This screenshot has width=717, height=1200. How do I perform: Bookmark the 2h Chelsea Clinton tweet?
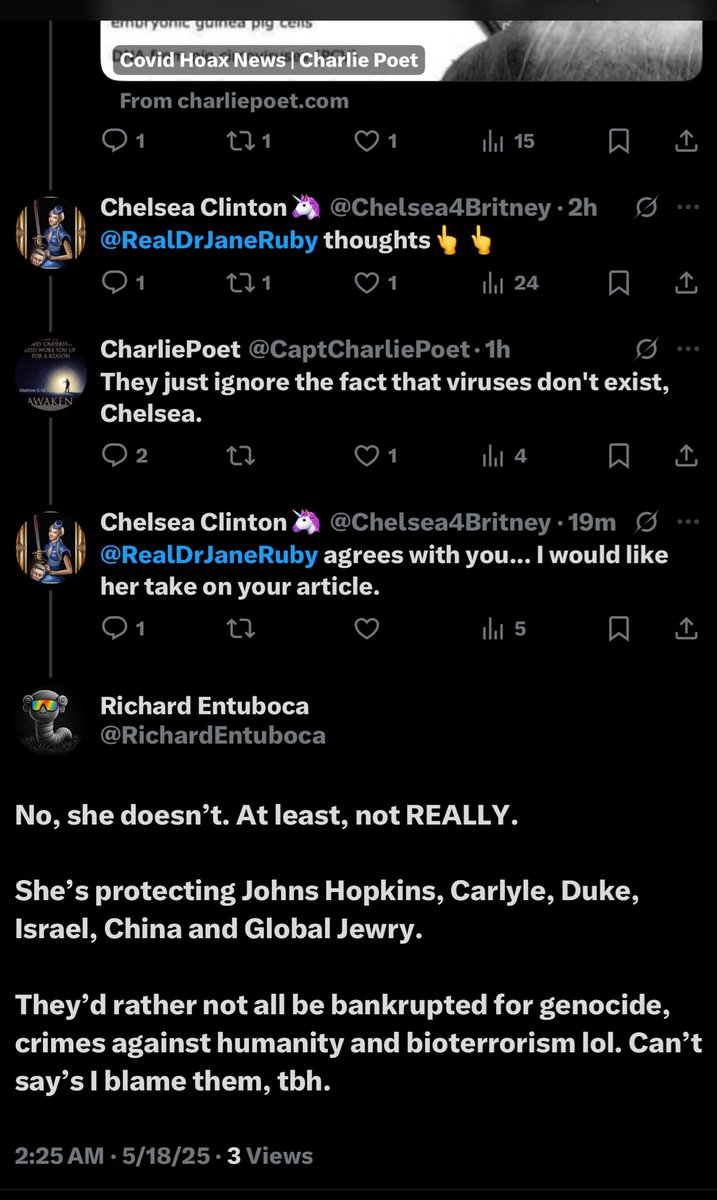619,284
